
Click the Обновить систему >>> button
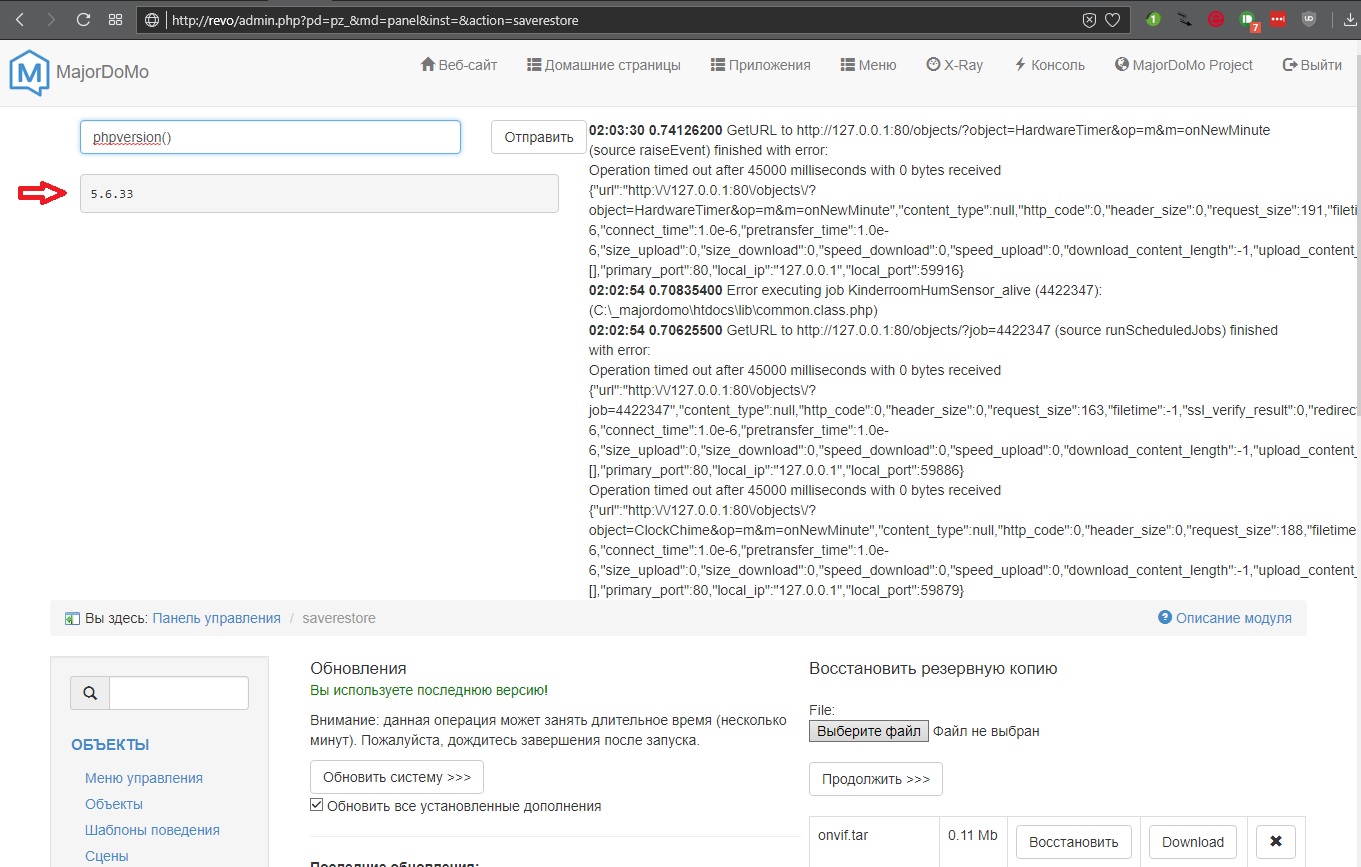click(x=396, y=777)
